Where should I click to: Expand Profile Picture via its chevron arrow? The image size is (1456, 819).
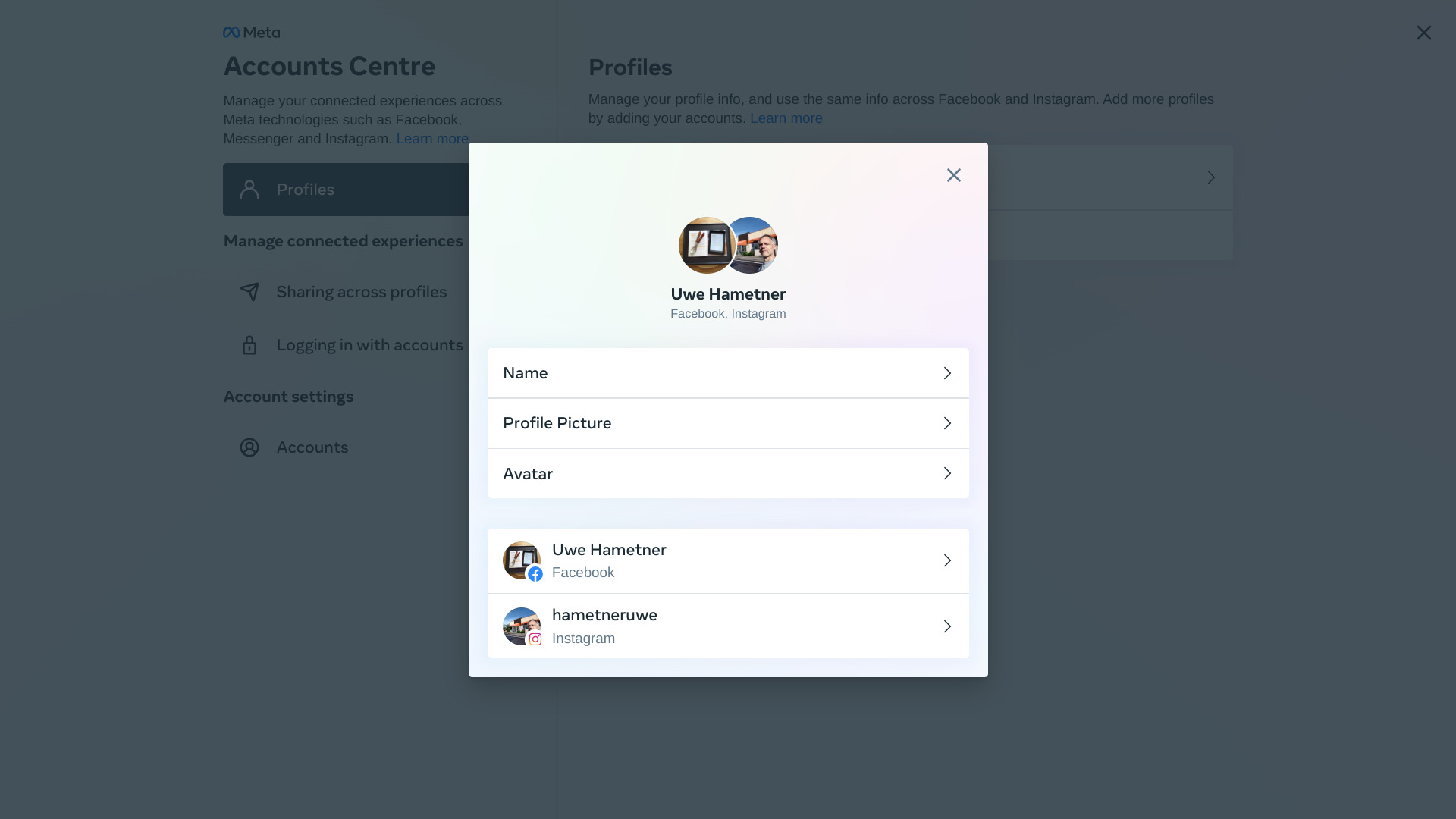947,423
